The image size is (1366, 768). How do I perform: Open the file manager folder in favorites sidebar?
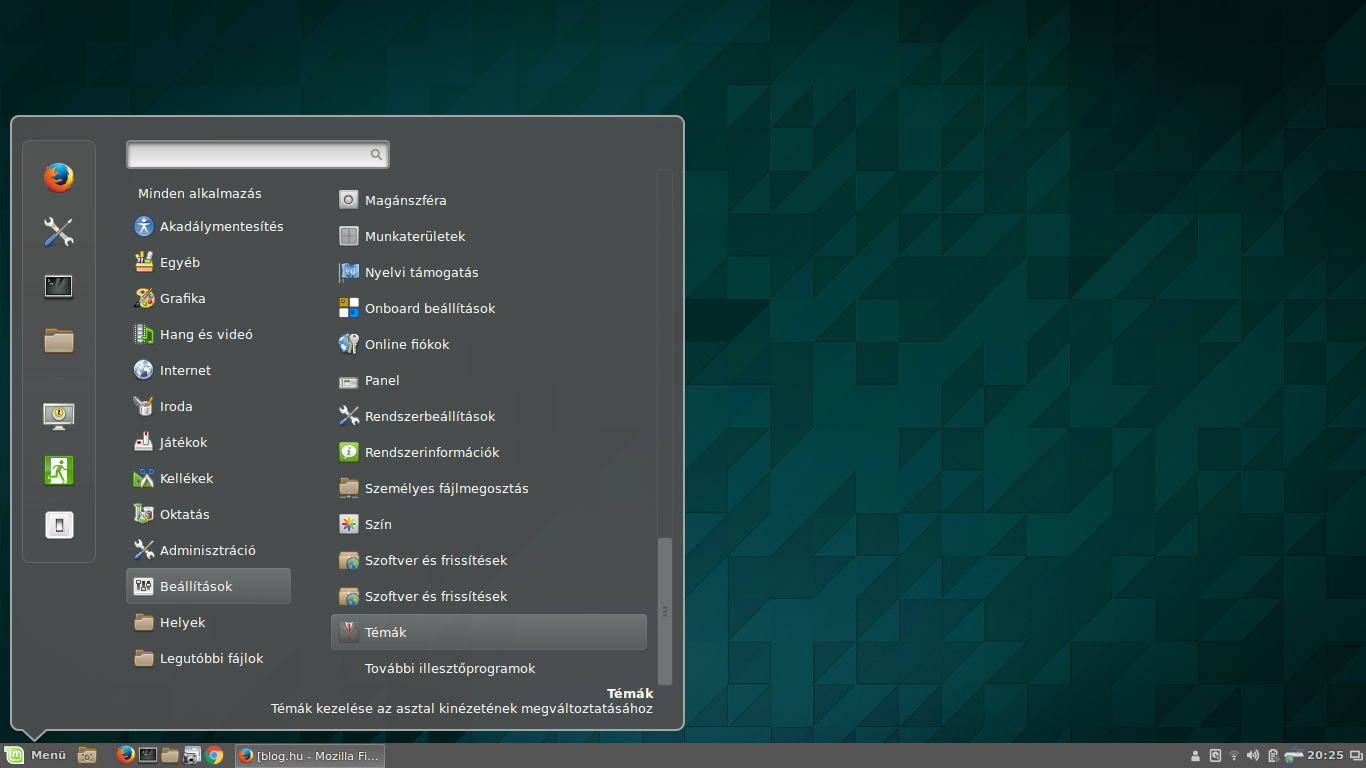pos(59,341)
